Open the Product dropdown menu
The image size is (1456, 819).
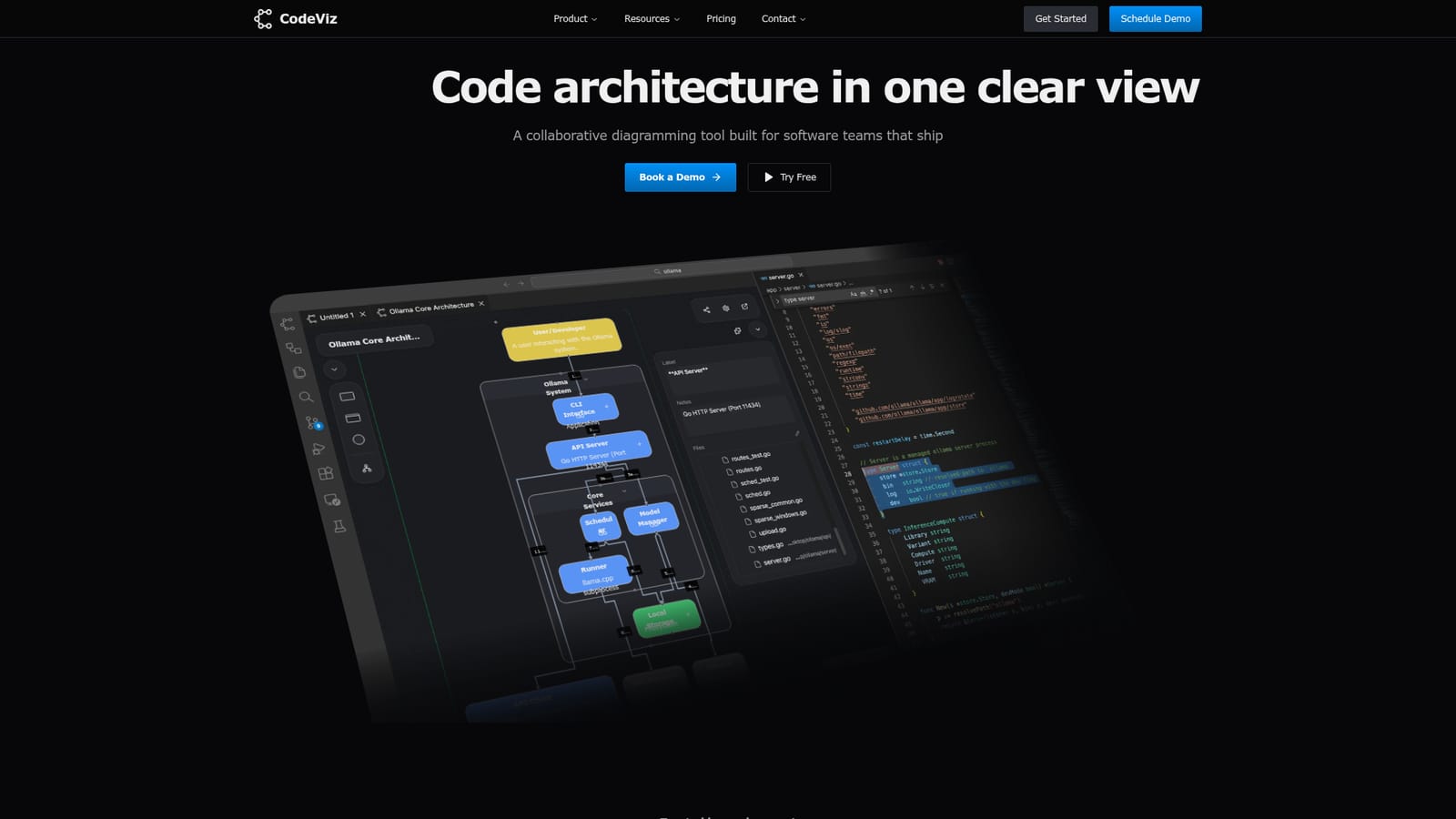tap(575, 19)
